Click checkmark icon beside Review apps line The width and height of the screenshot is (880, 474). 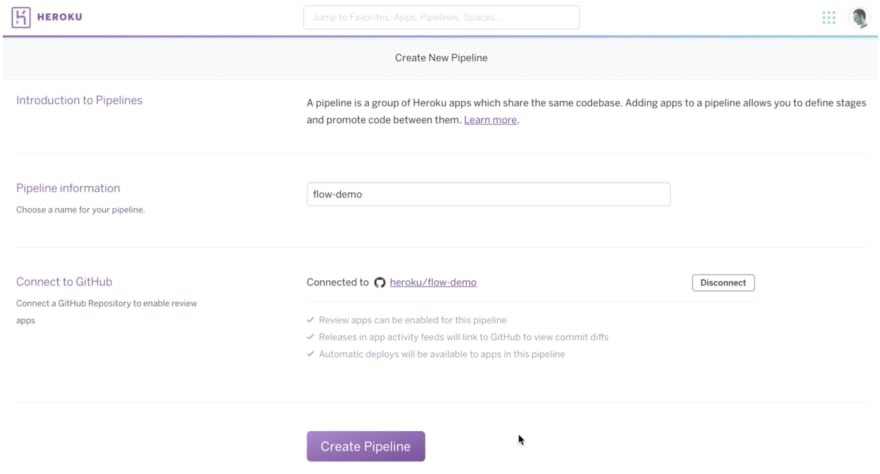click(x=310, y=320)
